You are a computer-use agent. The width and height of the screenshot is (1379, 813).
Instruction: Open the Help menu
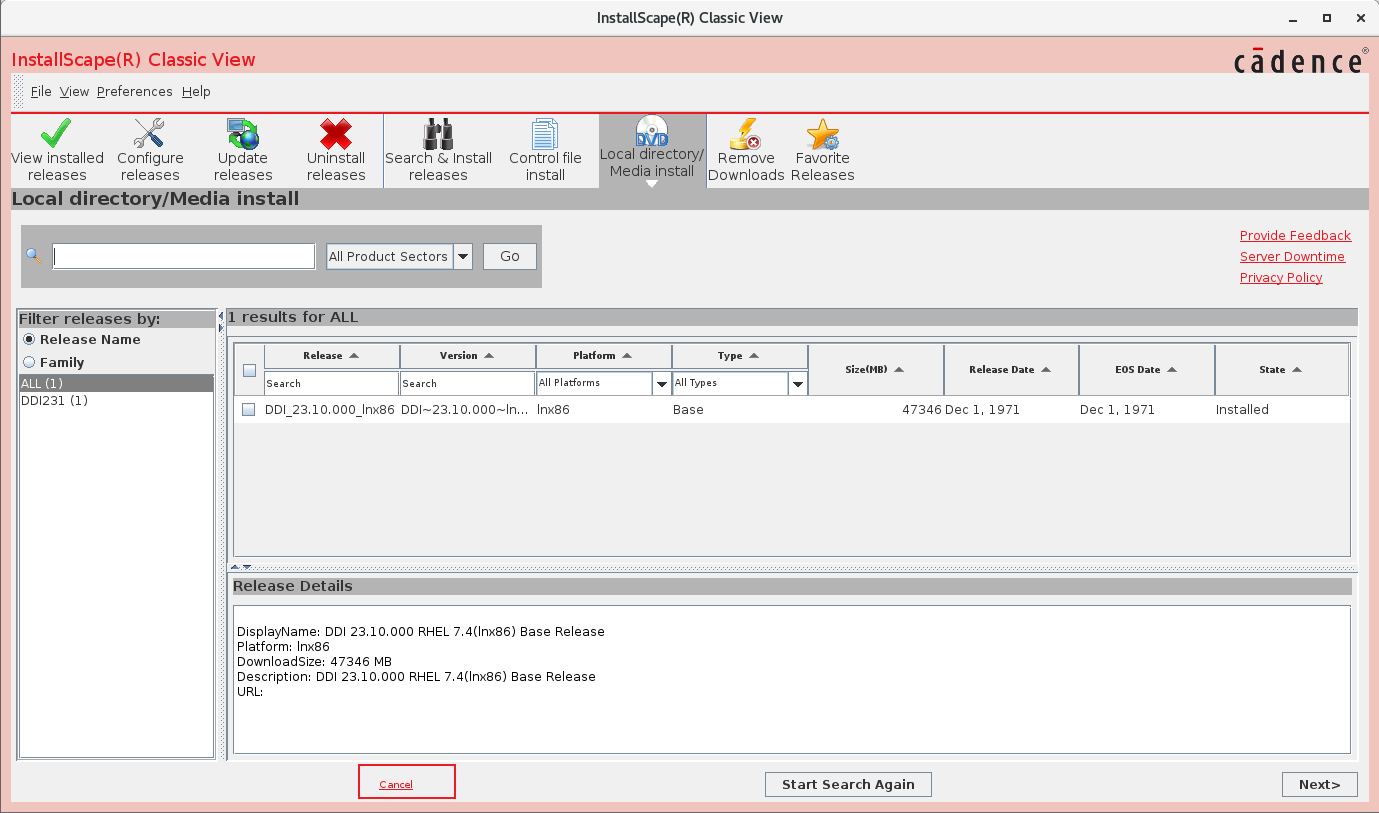[x=196, y=92]
